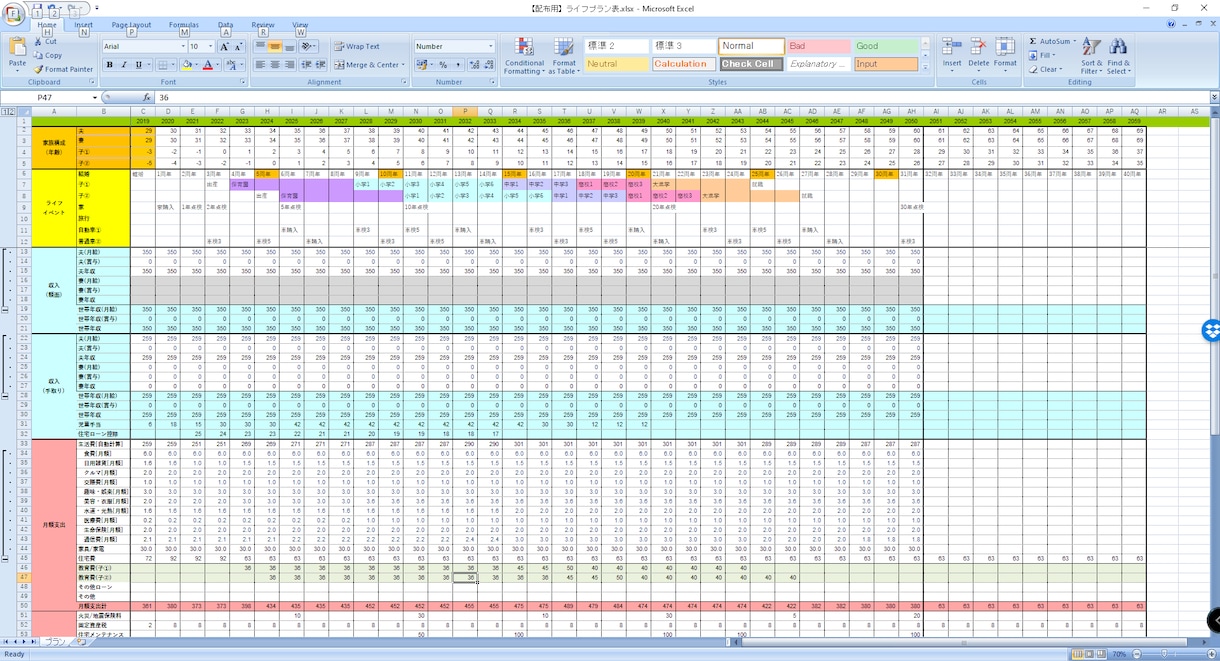This screenshot has height=661, width=1220.
Task: Switch to the Page Layout ribbon tab
Action: click(x=131, y=24)
